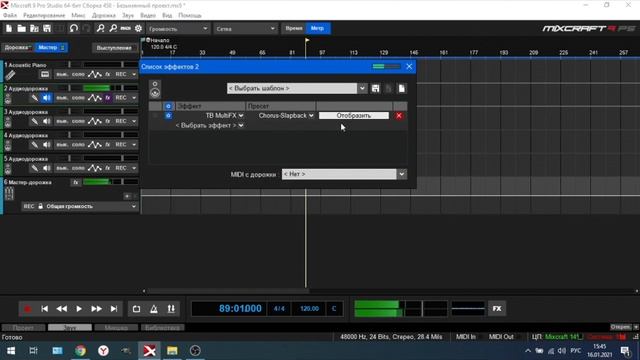Click the Отобразить button

click(354, 116)
